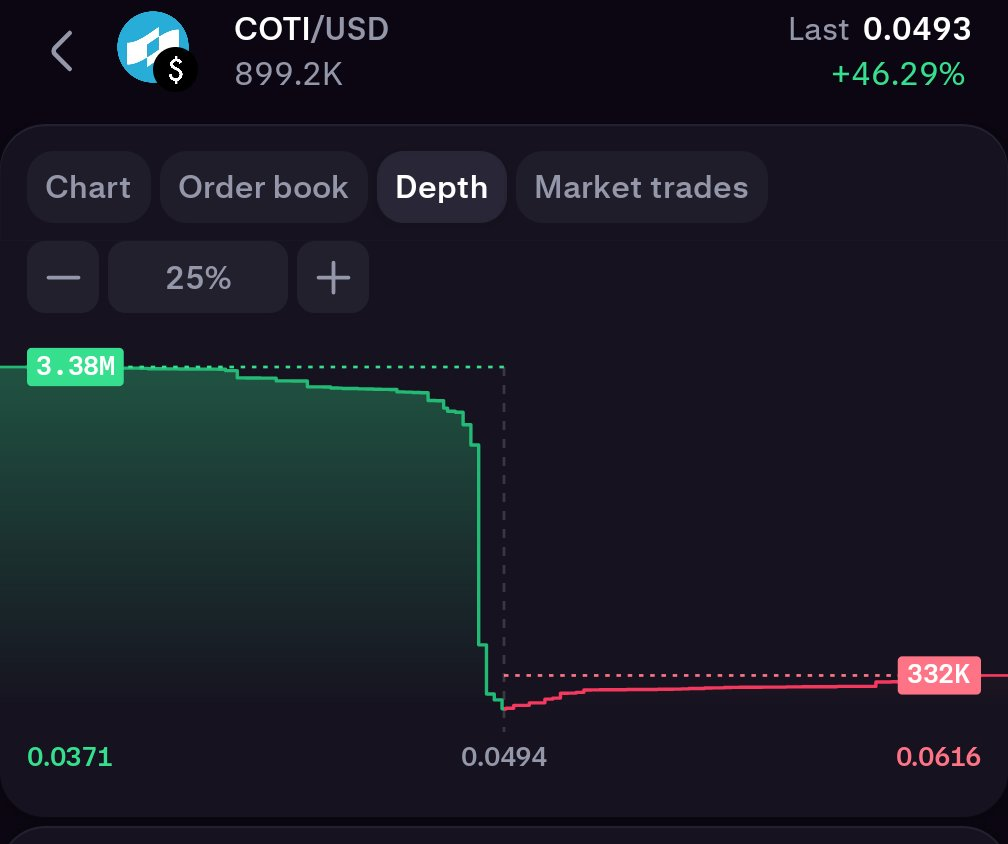The width and height of the screenshot is (1008, 844).
Task: Open the COTI/USD pair title
Action: click(x=311, y=29)
